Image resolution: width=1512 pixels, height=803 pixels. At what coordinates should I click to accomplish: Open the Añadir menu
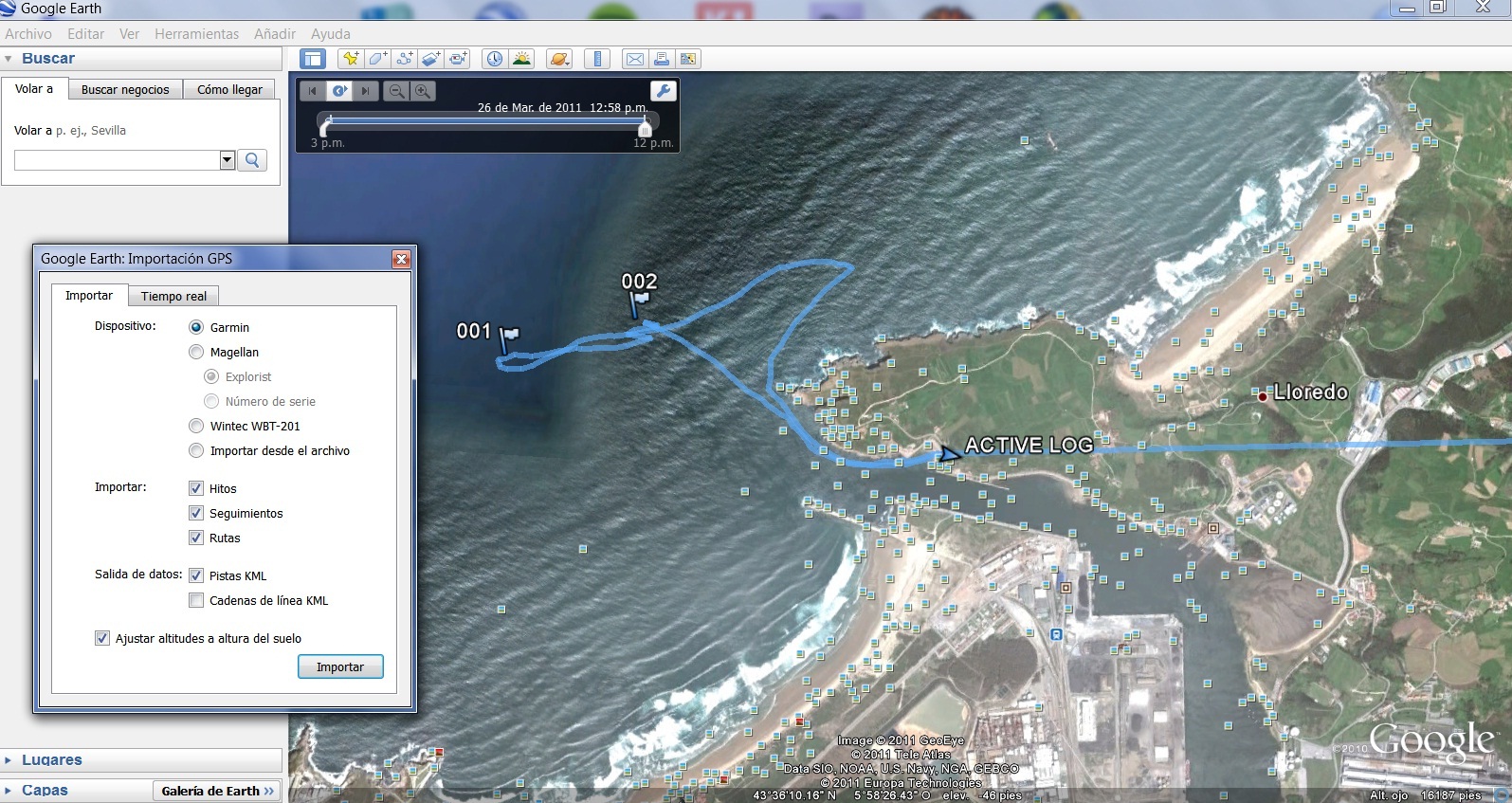275,34
